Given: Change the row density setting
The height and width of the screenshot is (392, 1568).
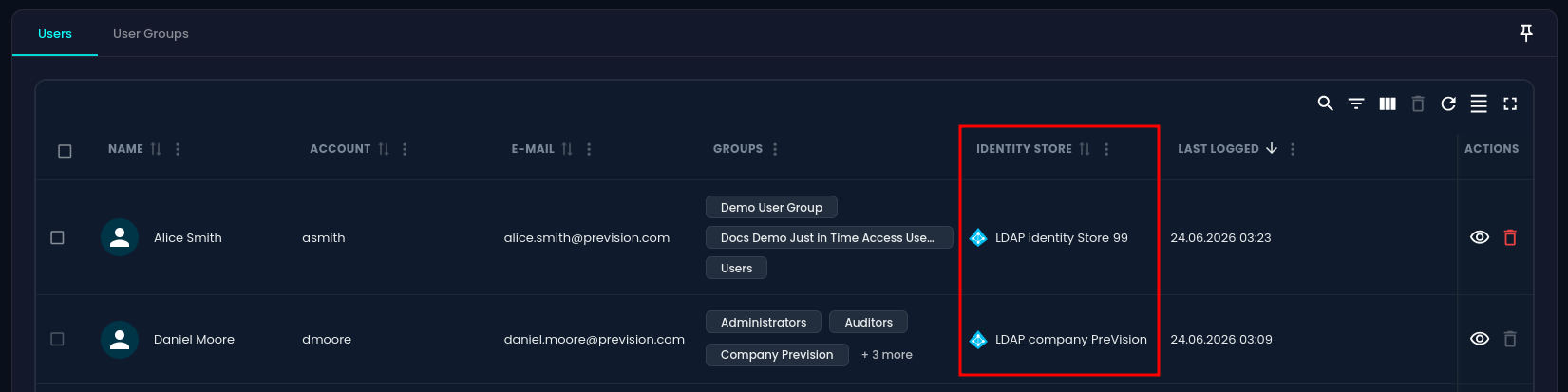Looking at the screenshot, I should tap(1479, 103).
